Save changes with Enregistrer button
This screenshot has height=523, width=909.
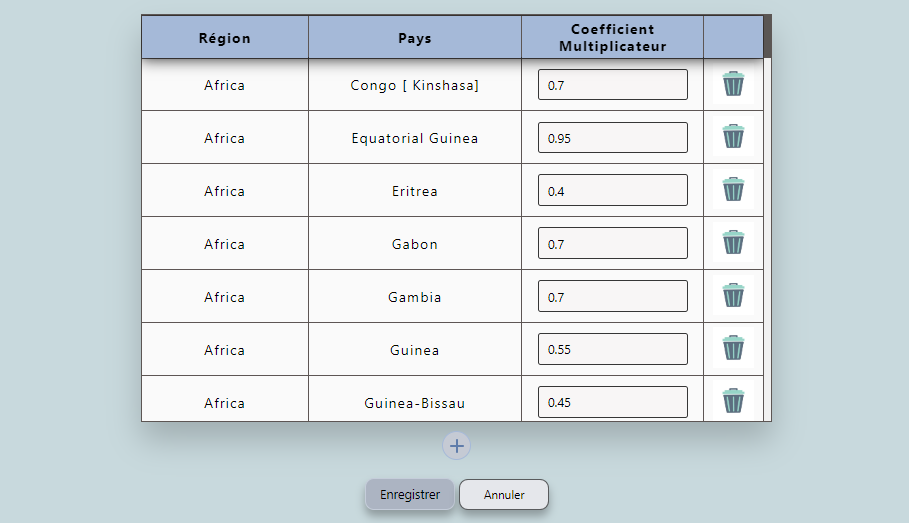[x=410, y=495]
